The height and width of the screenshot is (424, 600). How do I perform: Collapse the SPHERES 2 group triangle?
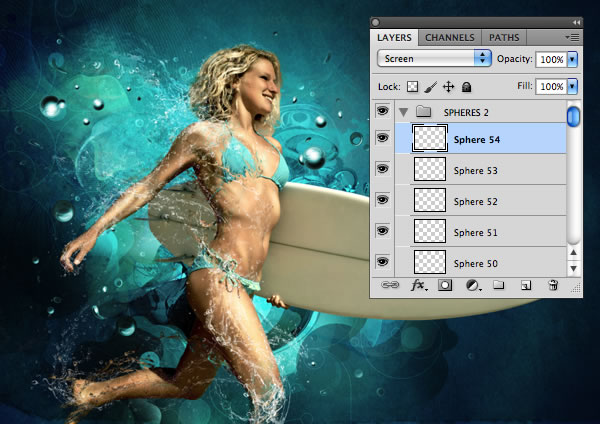click(403, 112)
